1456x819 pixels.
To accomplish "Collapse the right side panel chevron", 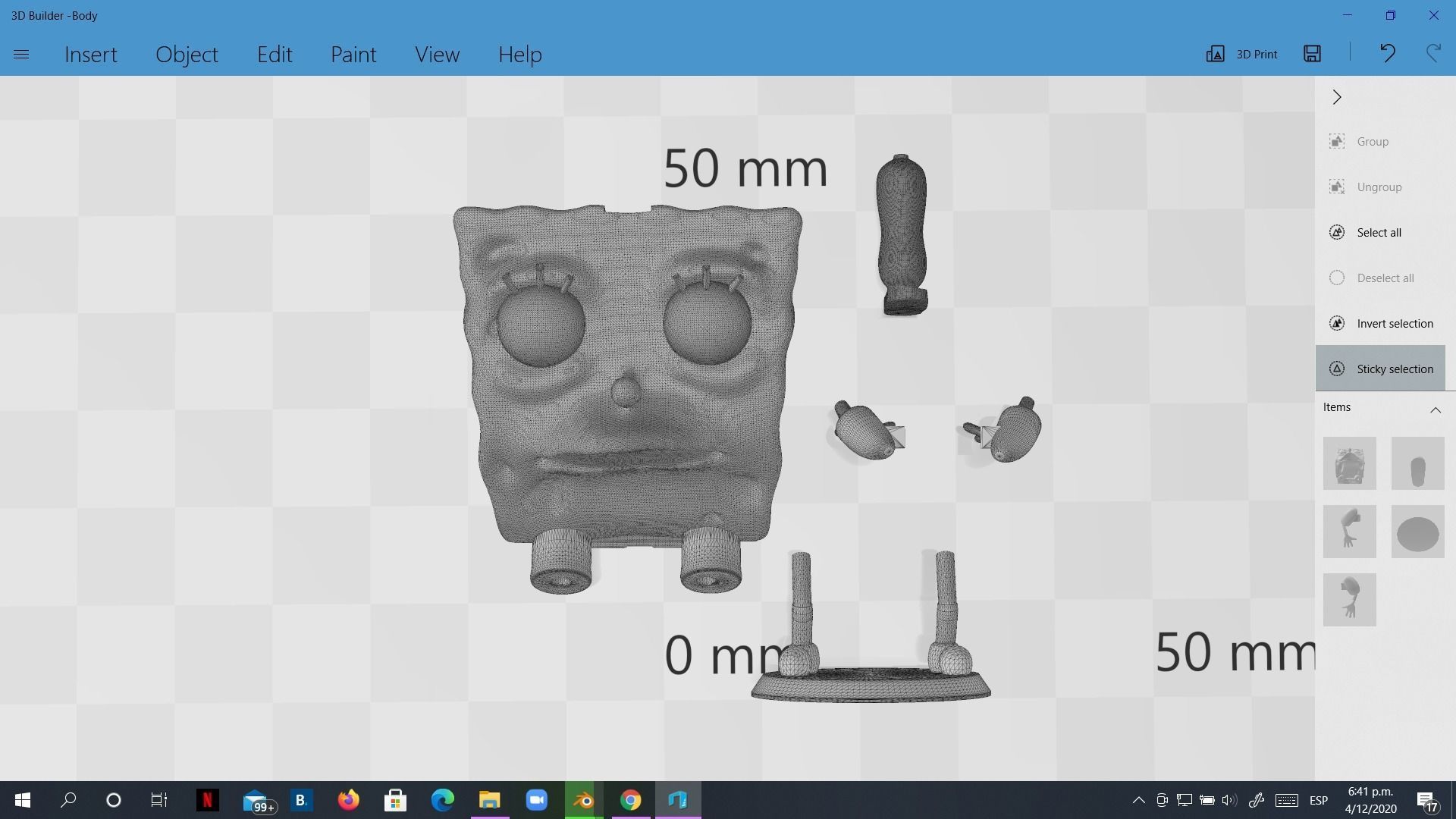I will [x=1337, y=97].
